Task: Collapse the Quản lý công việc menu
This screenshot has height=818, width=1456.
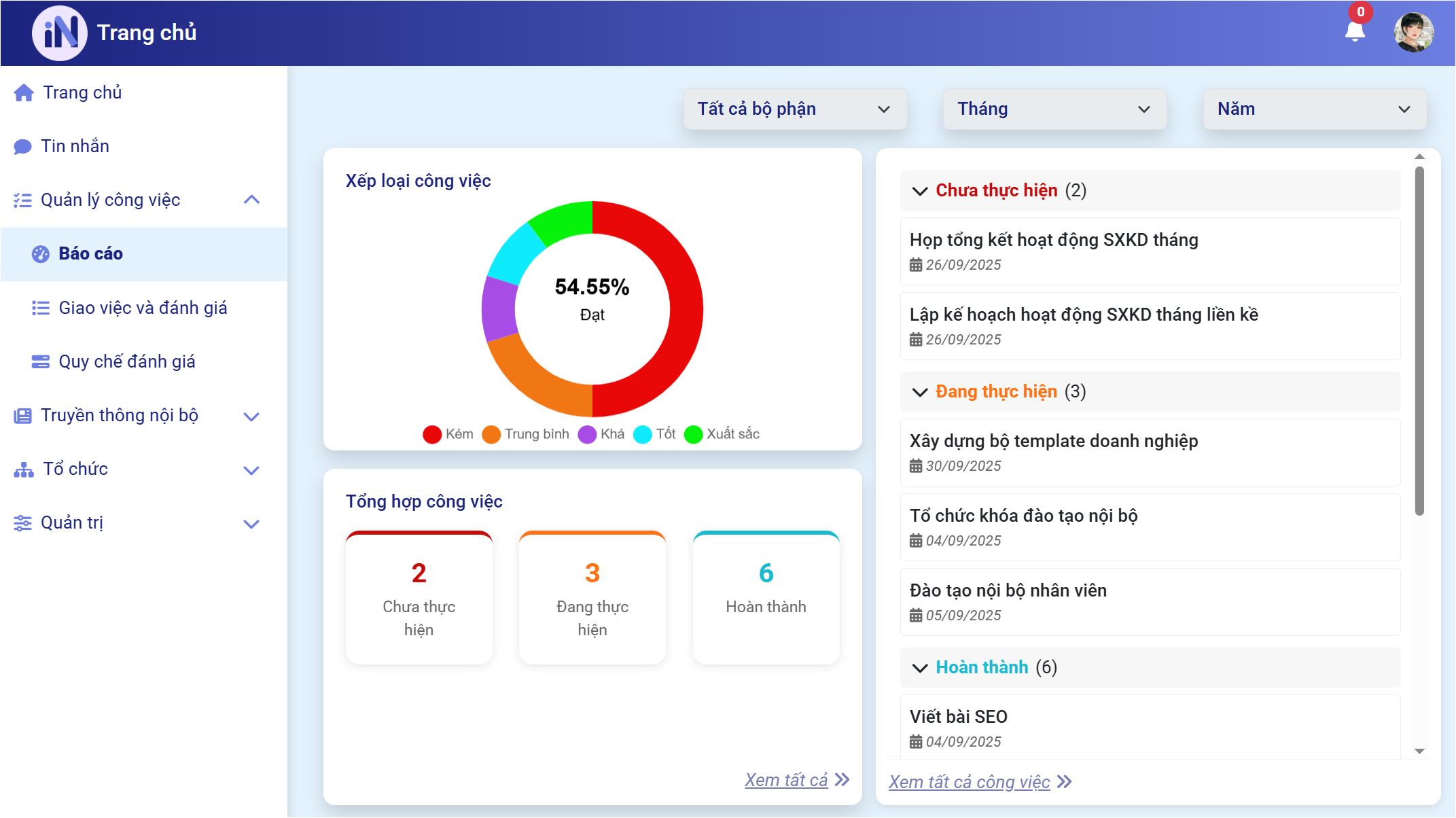Action: click(x=251, y=200)
